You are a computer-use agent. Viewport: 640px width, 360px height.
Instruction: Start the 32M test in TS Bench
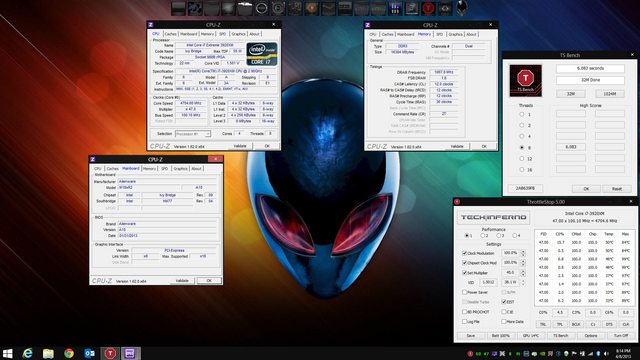coord(571,94)
